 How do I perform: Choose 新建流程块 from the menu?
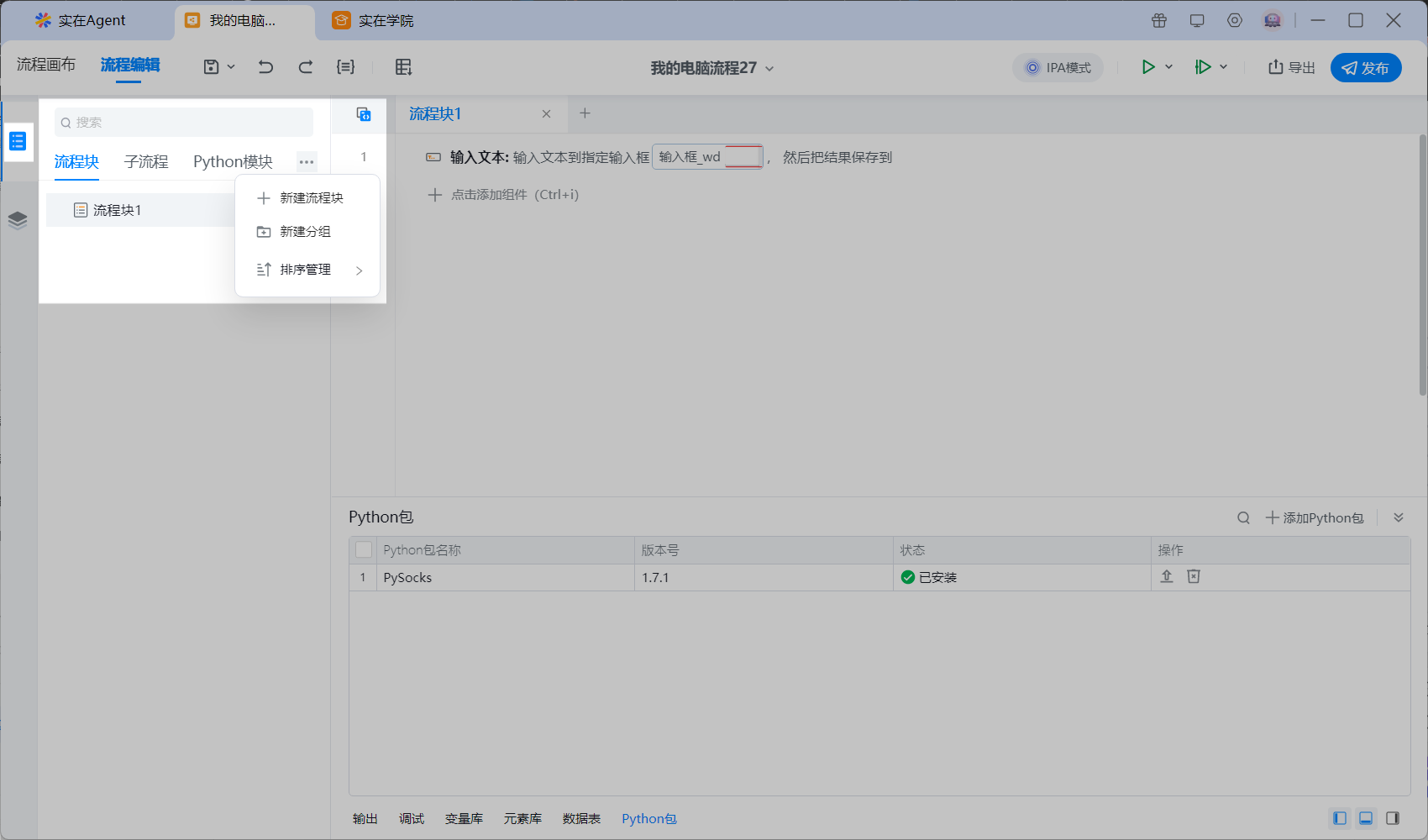pos(307,198)
